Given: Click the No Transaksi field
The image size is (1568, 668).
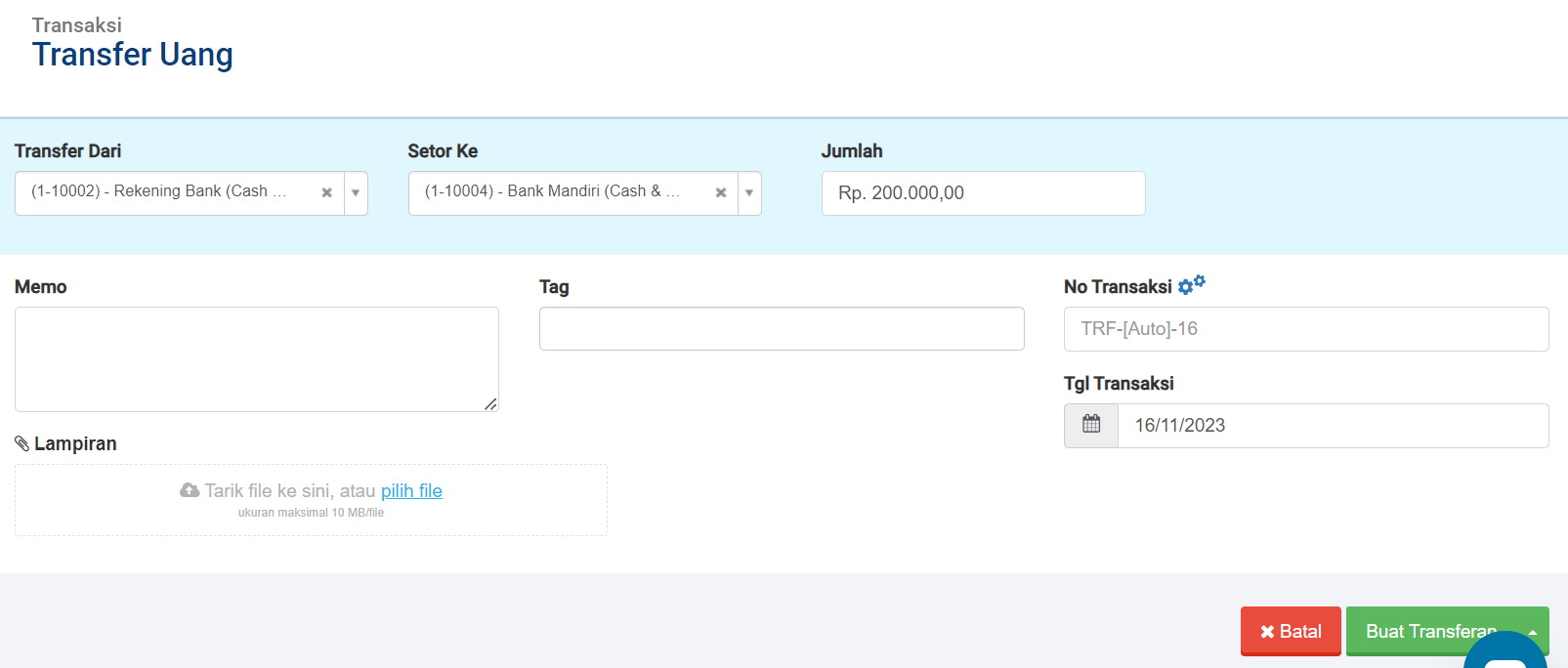Looking at the screenshot, I should [x=1305, y=329].
